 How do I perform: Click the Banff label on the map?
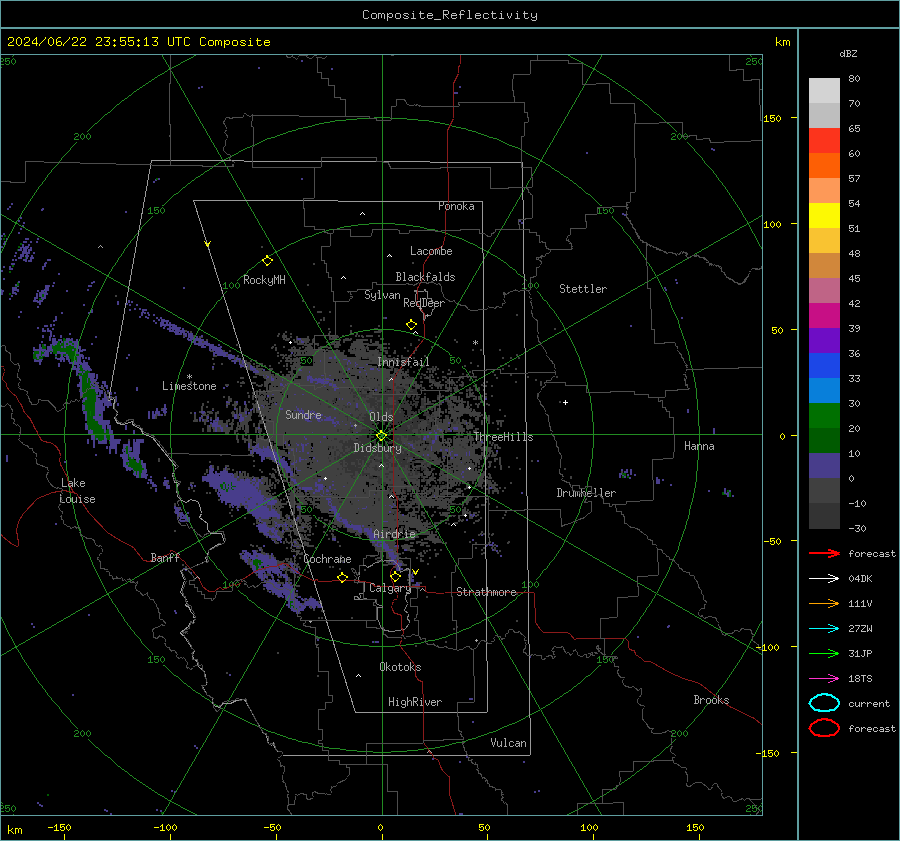tap(165, 557)
